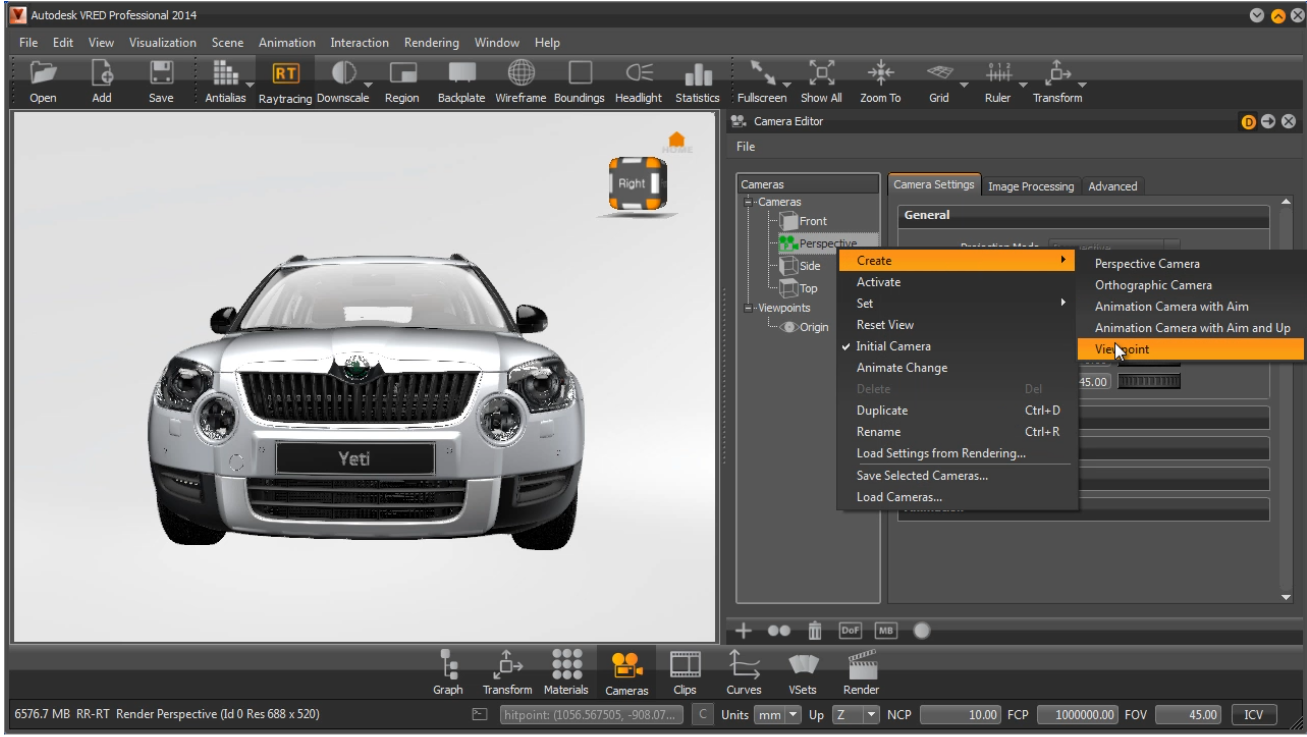This screenshot has width=1307, height=737.
Task: Click the plus icon at the Camera Editor bottom
Action: [x=744, y=630]
